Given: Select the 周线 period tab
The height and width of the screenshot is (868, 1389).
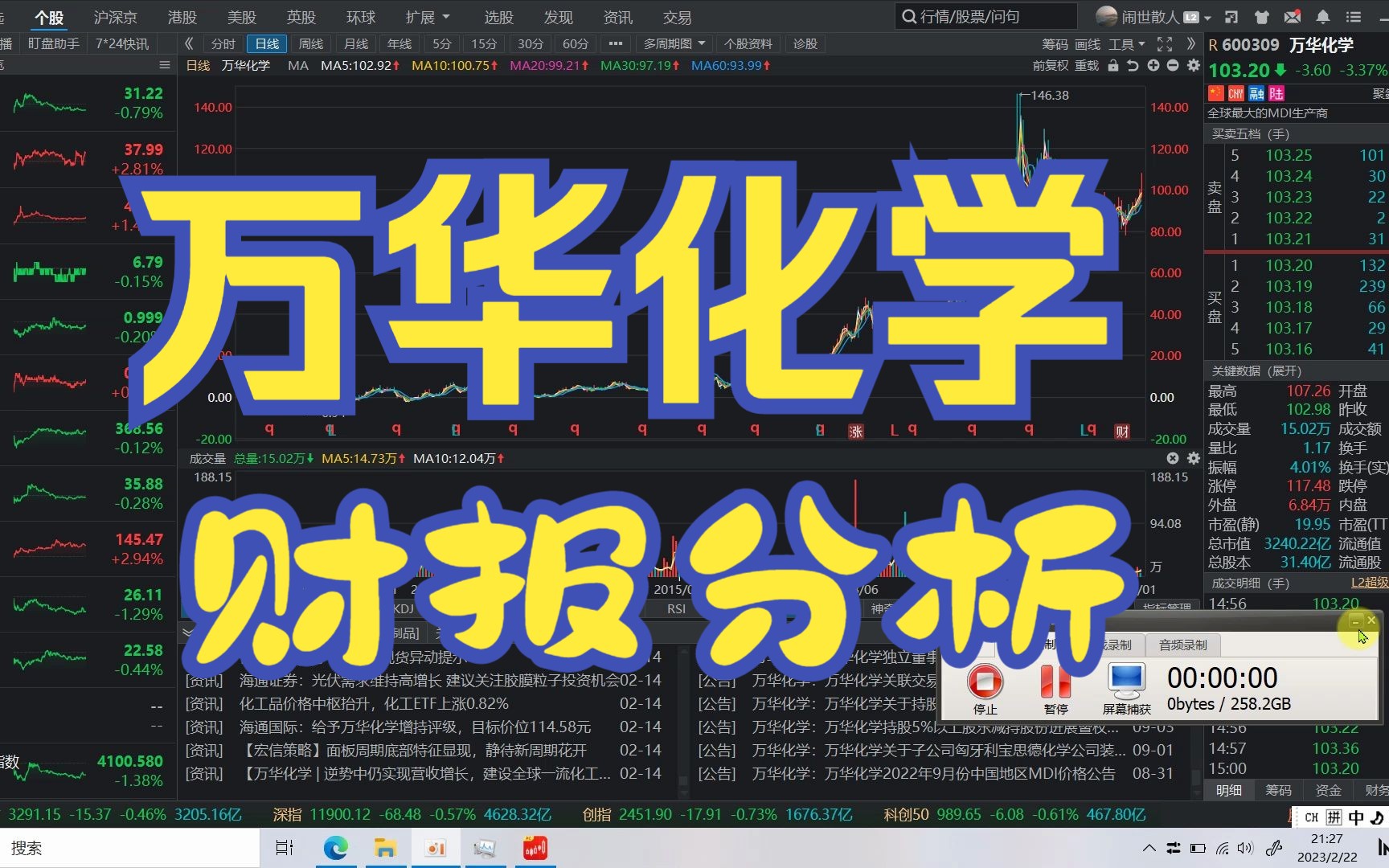Looking at the screenshot, I should pos(310,44).
